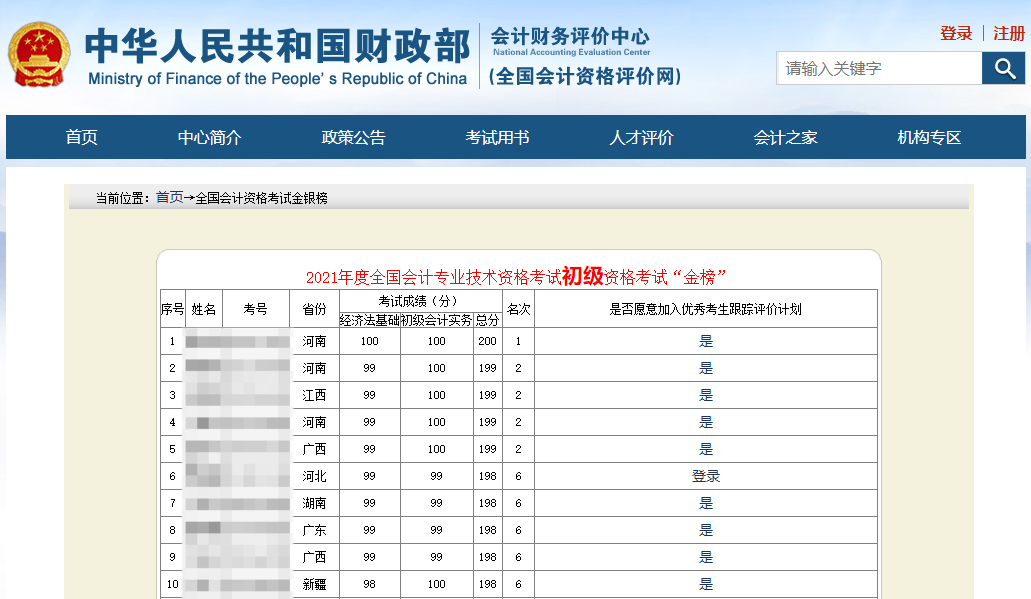Open the 注册 registration link

coord(1009,33)
